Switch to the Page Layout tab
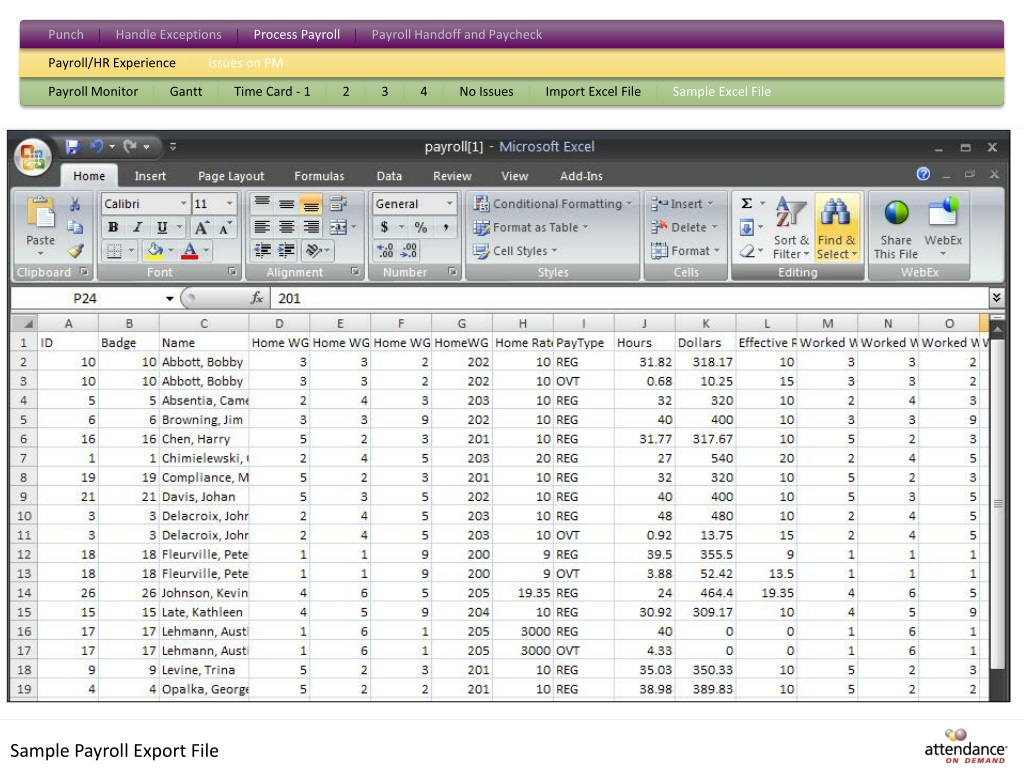This screenshot has width=1024, height=768. (x=231, y=176)
